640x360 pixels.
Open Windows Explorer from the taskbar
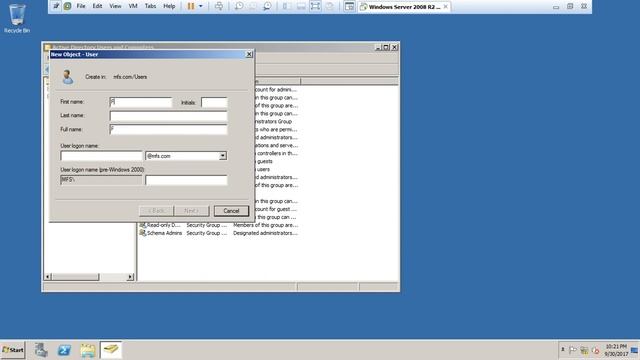tap(87, 350)
